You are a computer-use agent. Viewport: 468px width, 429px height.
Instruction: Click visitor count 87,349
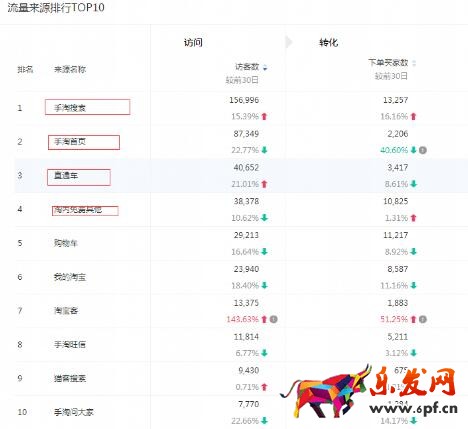[246, 134]
